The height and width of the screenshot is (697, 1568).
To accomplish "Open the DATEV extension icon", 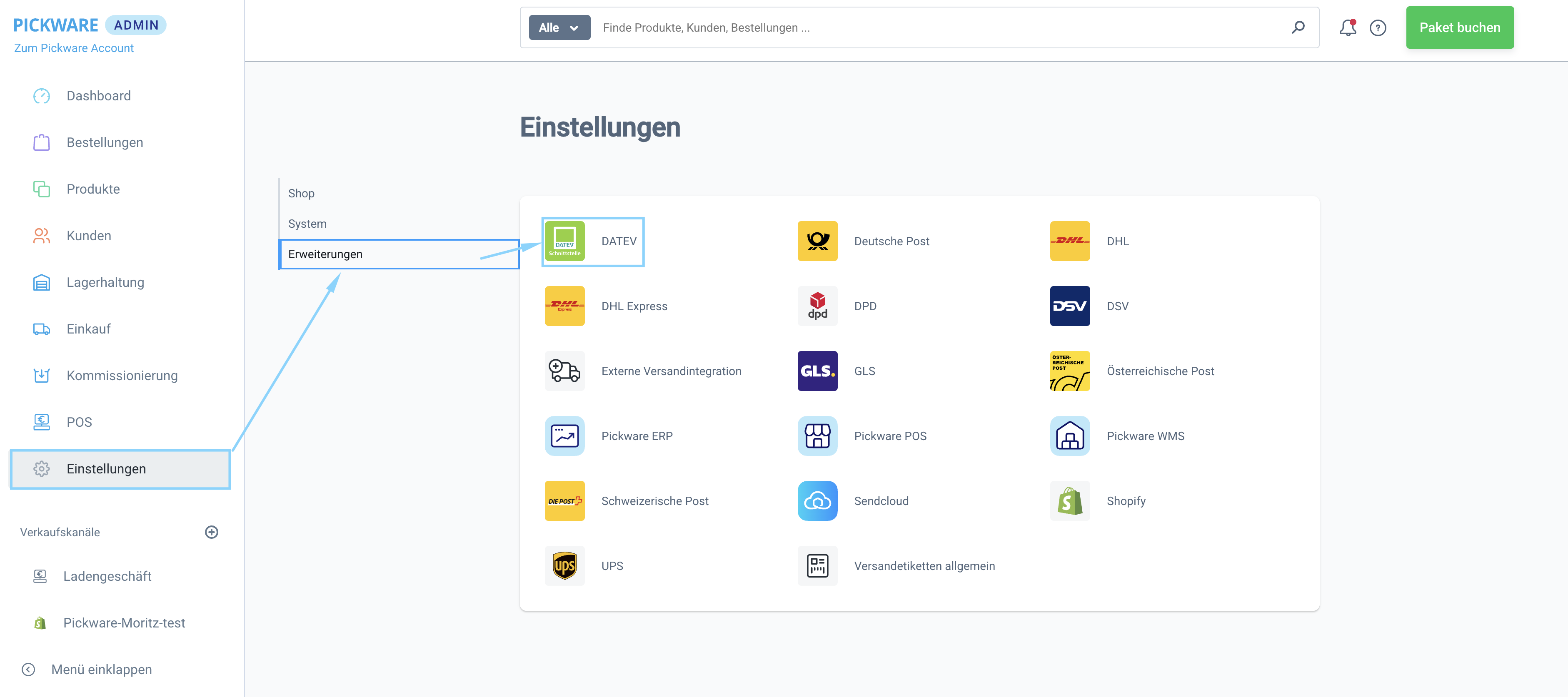I will [564, 241].
